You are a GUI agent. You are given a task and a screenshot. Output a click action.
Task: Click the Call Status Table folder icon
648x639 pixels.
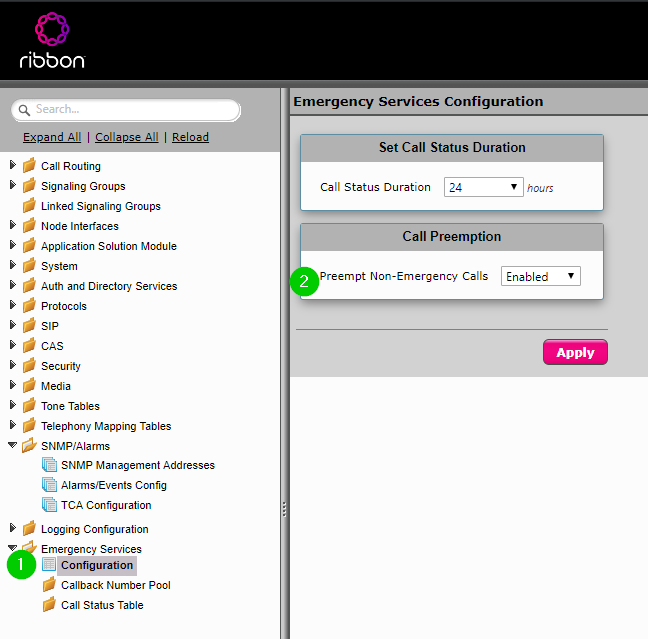tap(49, 604)
